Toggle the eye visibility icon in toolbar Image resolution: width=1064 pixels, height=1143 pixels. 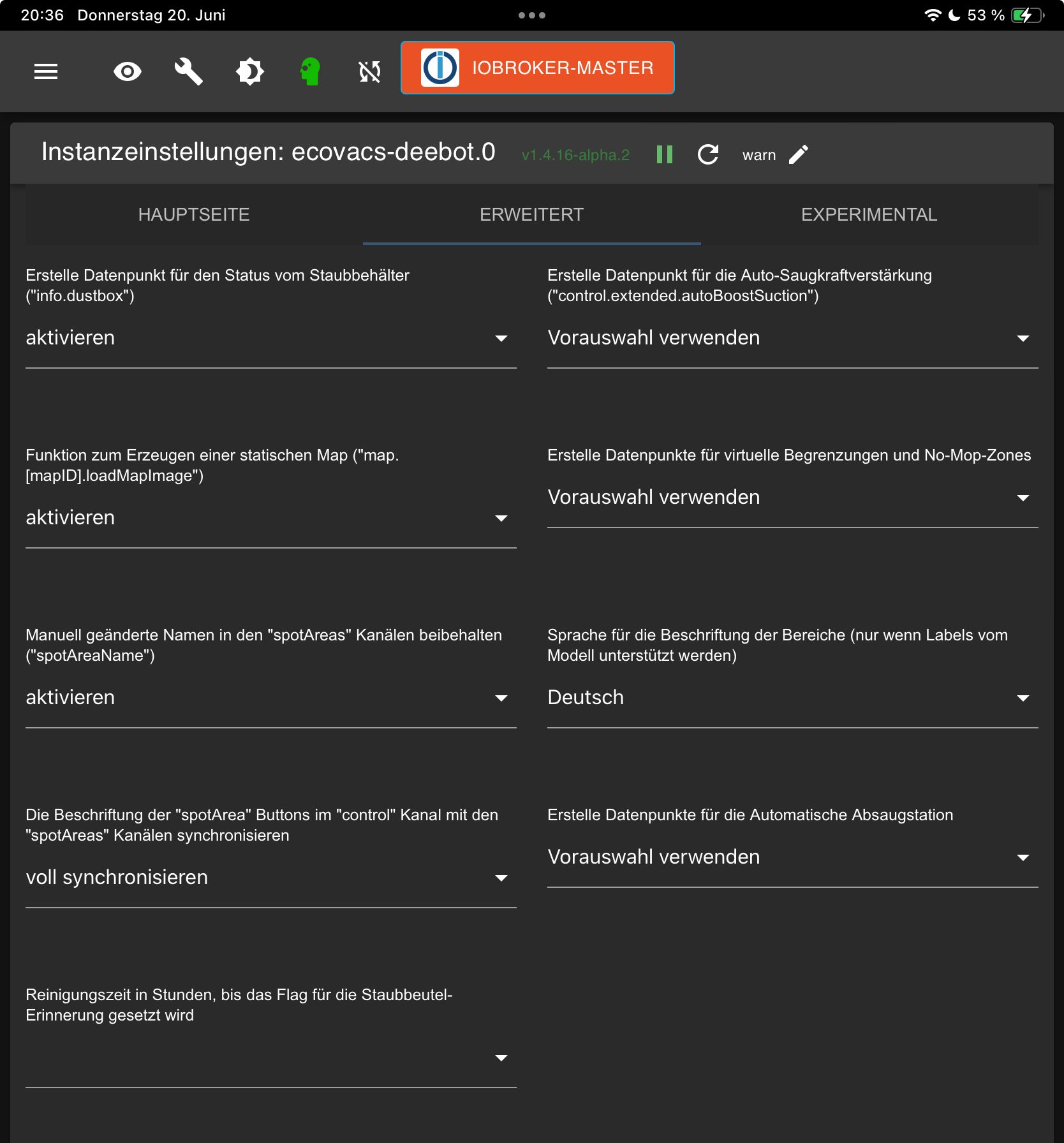[x=128, y=71]
